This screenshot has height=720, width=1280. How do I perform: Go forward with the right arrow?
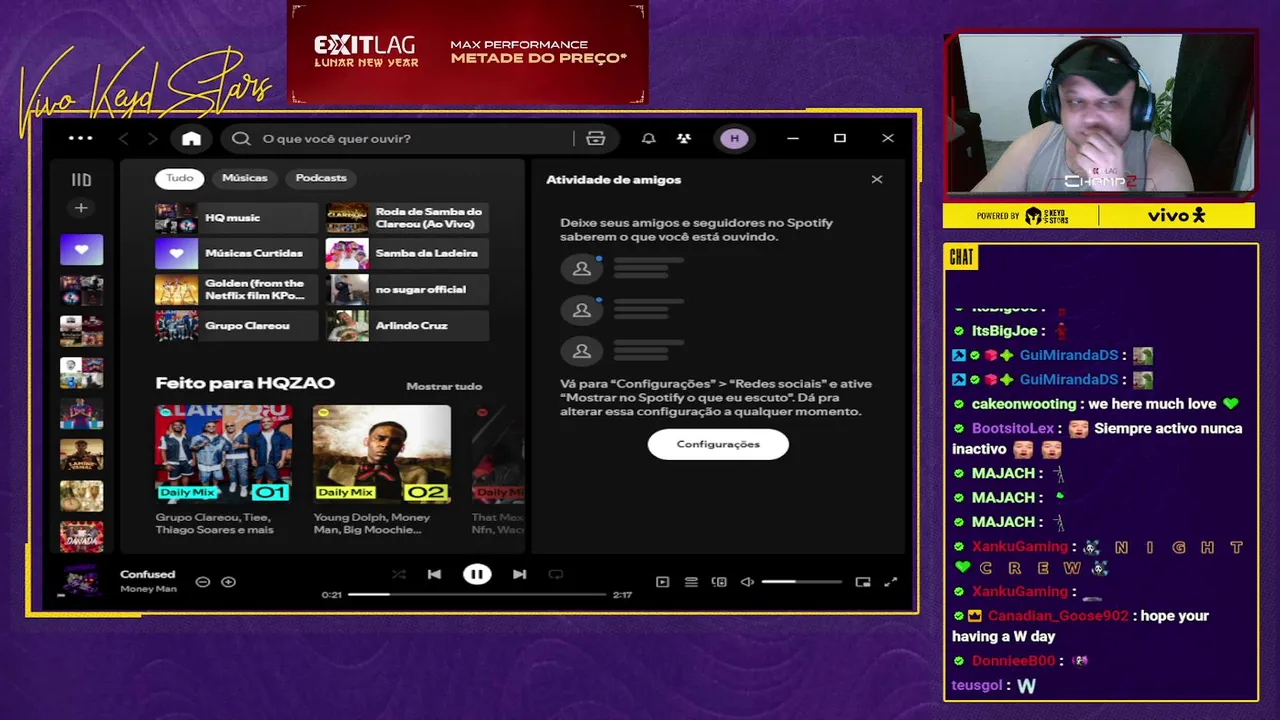point(152,138)
